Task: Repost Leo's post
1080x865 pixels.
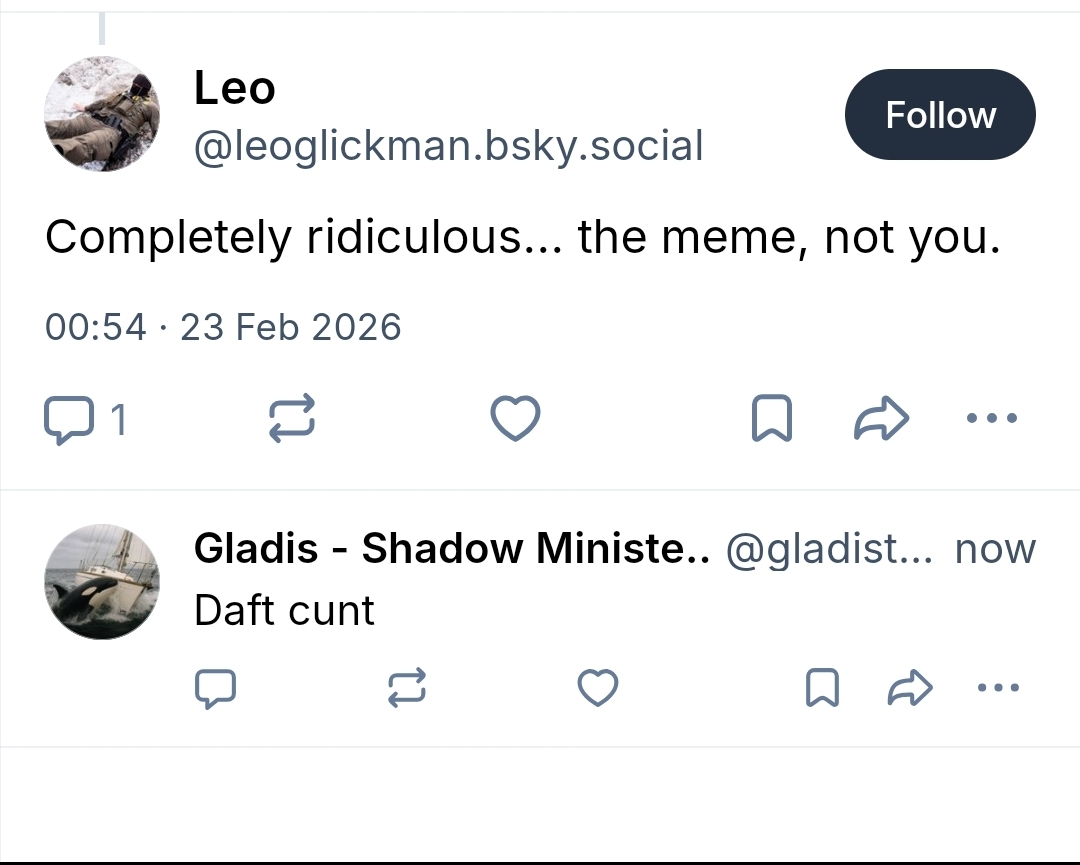Action: coord(292,418)
